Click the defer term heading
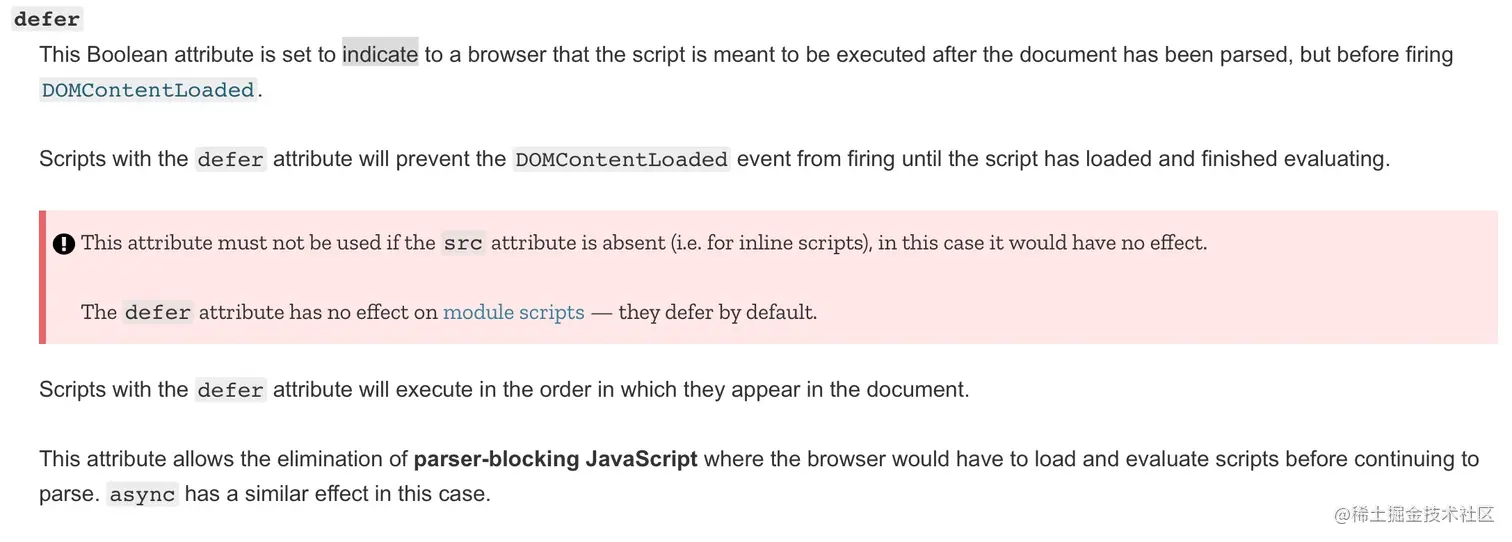Screen dimensions: 1512x542 [x=47, y=19]
